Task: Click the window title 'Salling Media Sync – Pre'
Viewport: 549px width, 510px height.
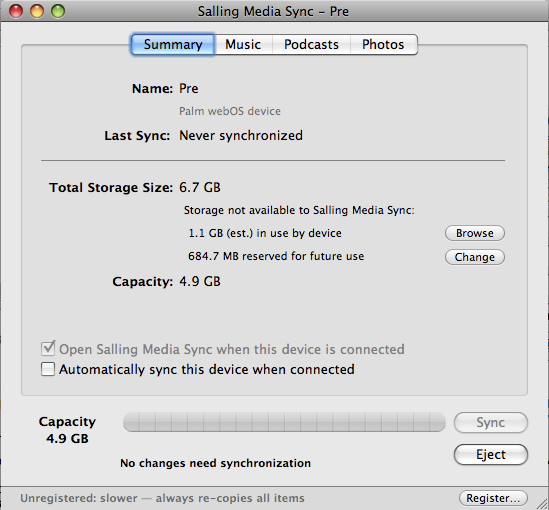Action: coord(273,12)
